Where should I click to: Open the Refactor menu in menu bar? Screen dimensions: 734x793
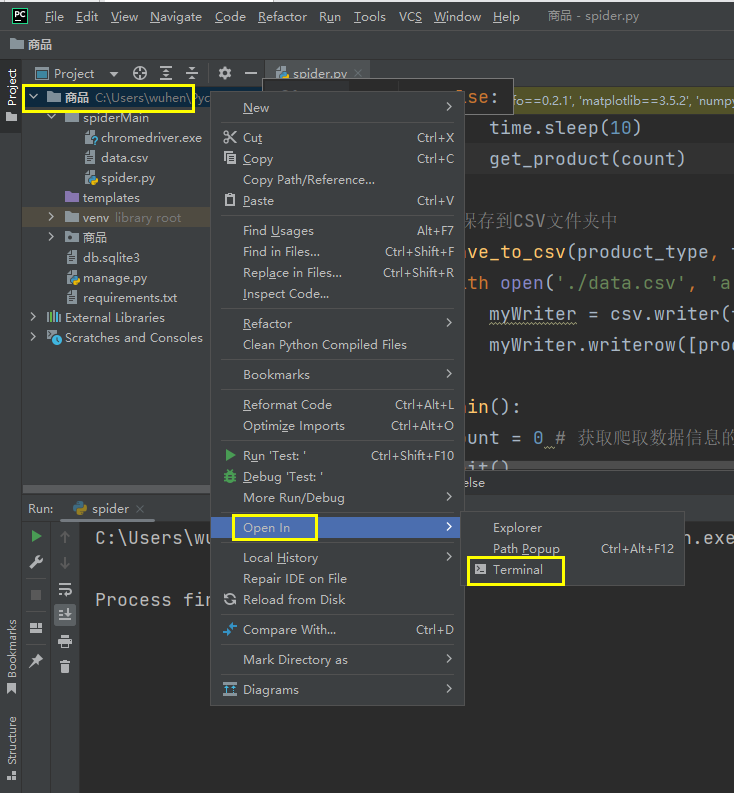click(282, 17)
